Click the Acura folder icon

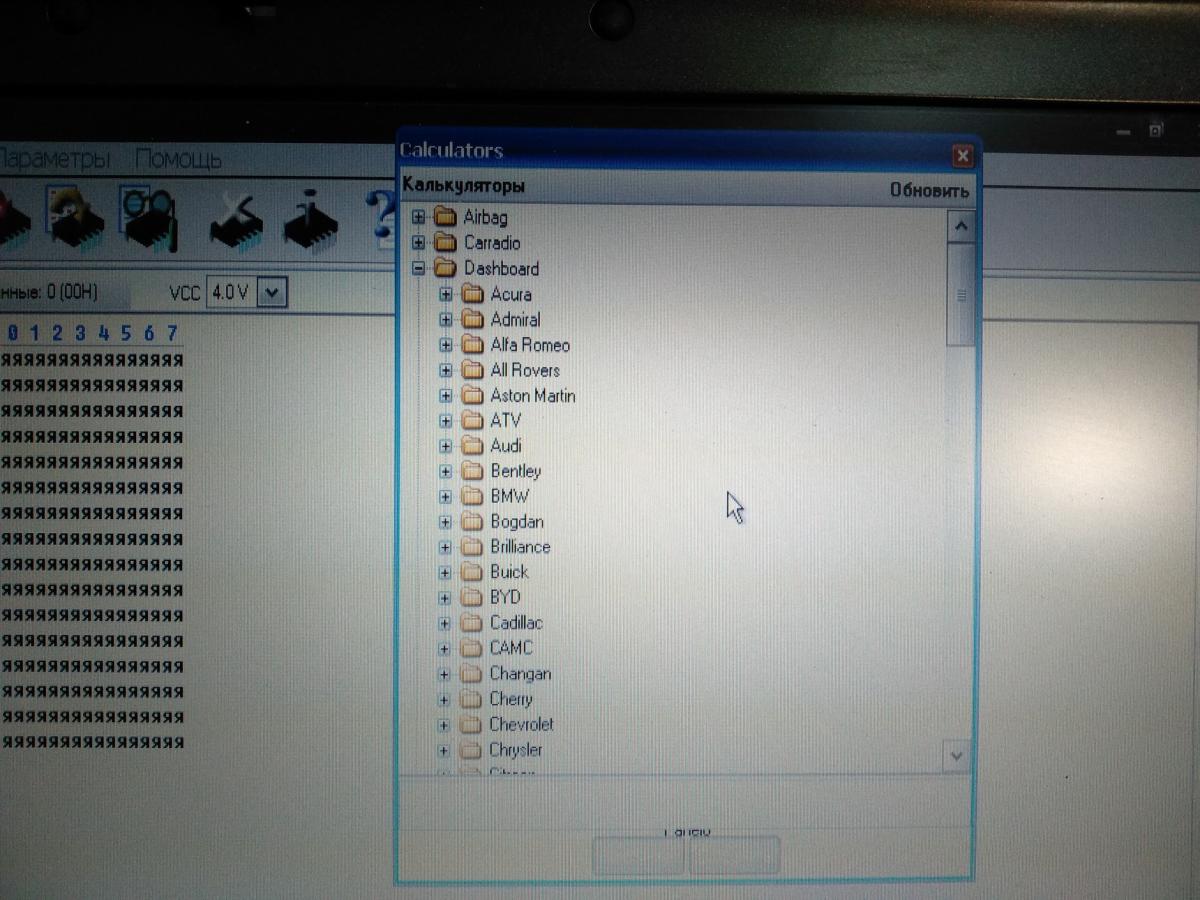[473, 294]
